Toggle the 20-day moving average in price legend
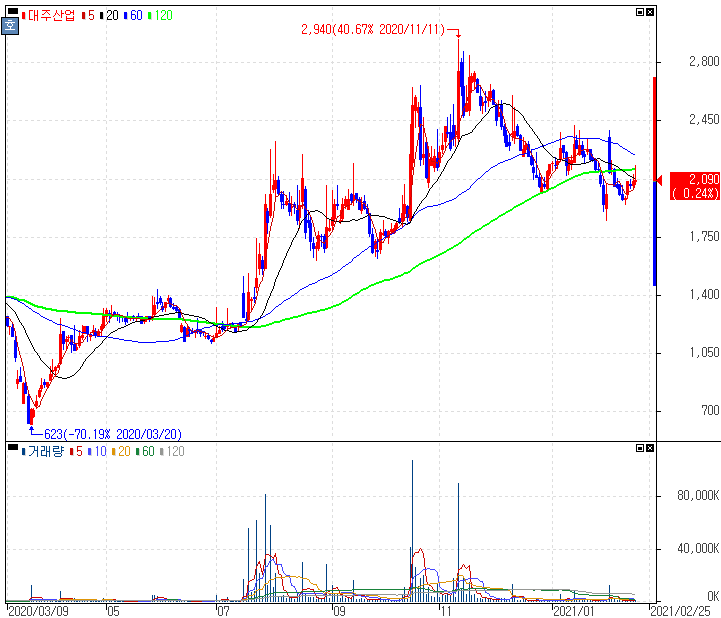The image size is (721, 618). 109,16
